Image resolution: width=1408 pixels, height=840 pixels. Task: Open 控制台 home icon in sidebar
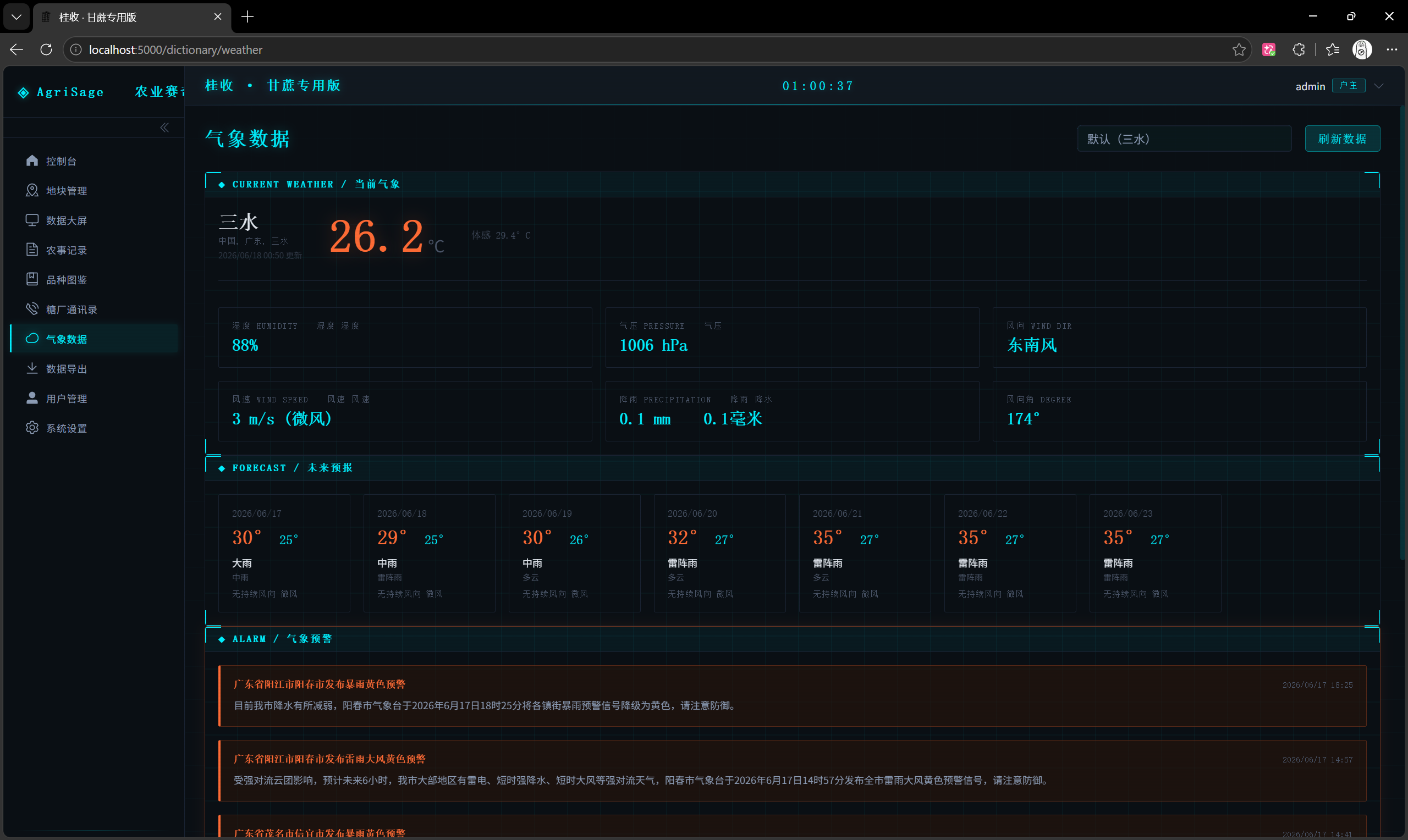(x=32, y=161)
